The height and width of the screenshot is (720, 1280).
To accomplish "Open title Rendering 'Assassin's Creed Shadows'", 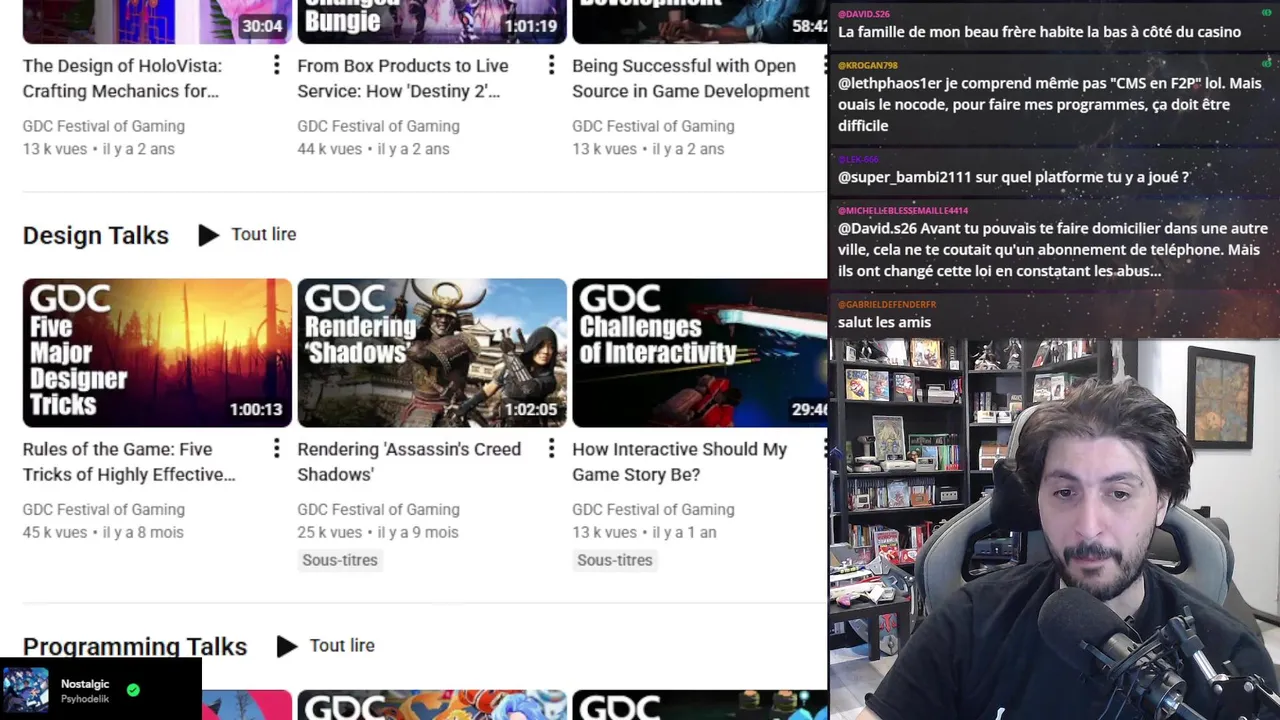I will coord(409,461).
